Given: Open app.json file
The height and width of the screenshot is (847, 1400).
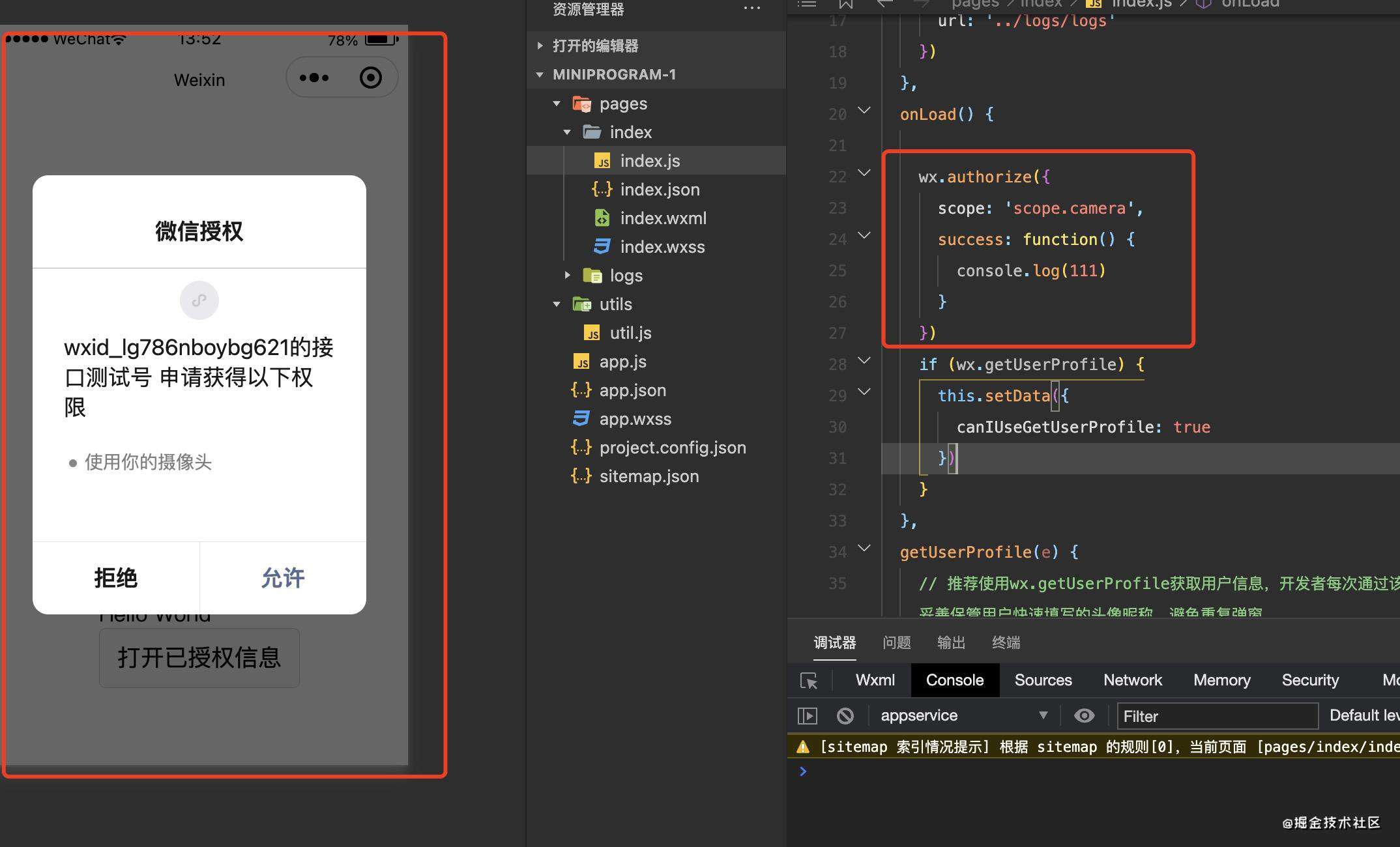Looking at the screenshot, I should tap(656, 390).
